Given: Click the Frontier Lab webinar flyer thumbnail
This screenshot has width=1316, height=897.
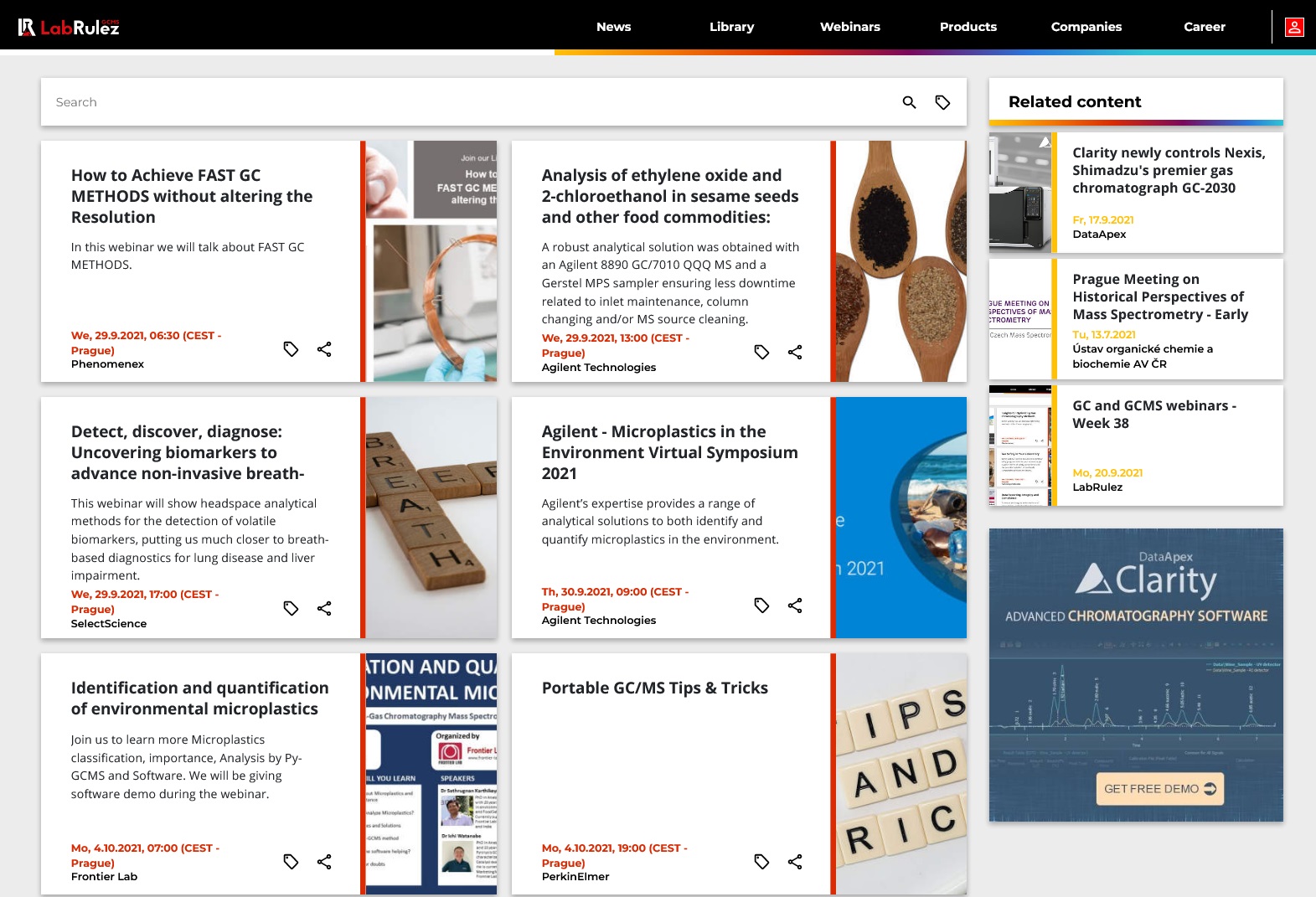Looking at the screenshot, I should coord(431,774).
